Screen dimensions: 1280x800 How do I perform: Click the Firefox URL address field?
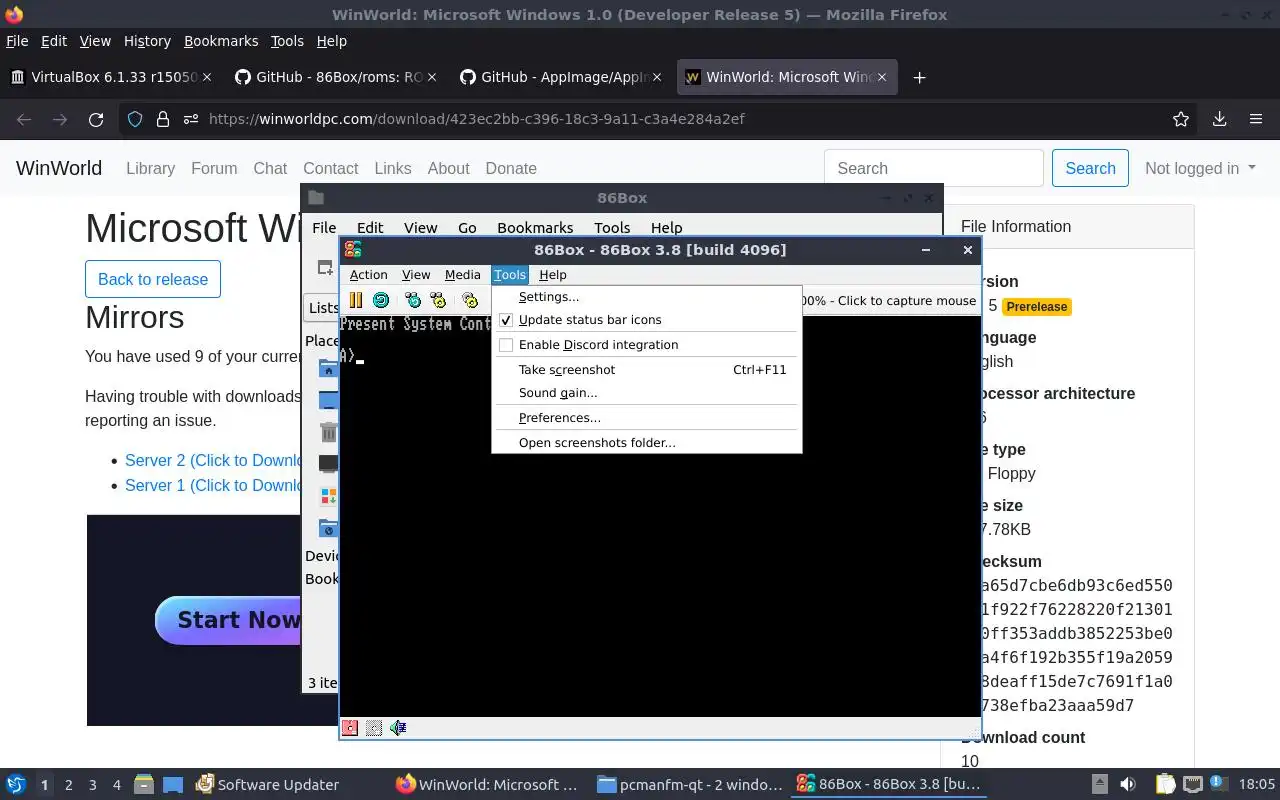[660, 119]
